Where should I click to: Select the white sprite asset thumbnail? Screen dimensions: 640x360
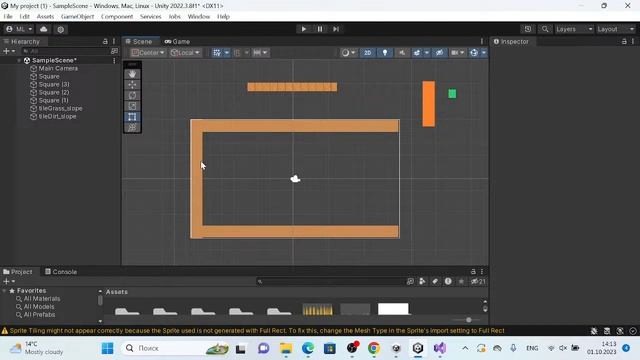393,309
